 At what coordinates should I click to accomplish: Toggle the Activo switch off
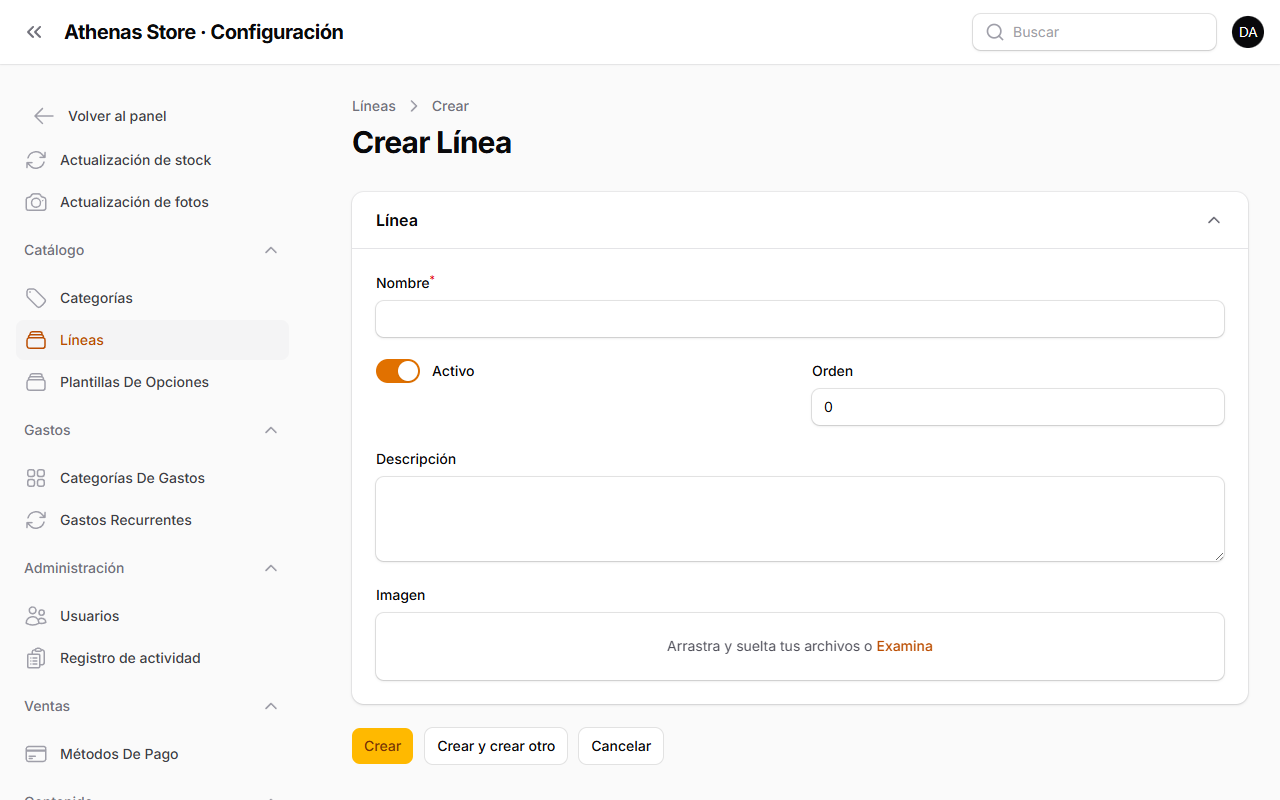(398, 371)
